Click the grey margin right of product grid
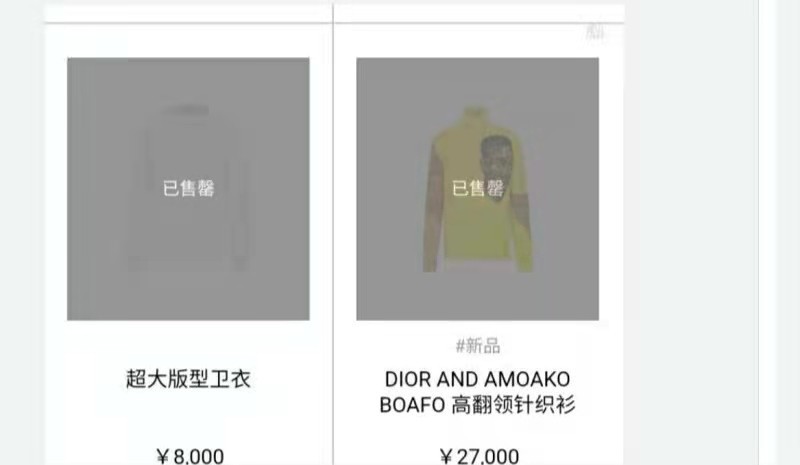800x465 pixels. click(691, 232)
